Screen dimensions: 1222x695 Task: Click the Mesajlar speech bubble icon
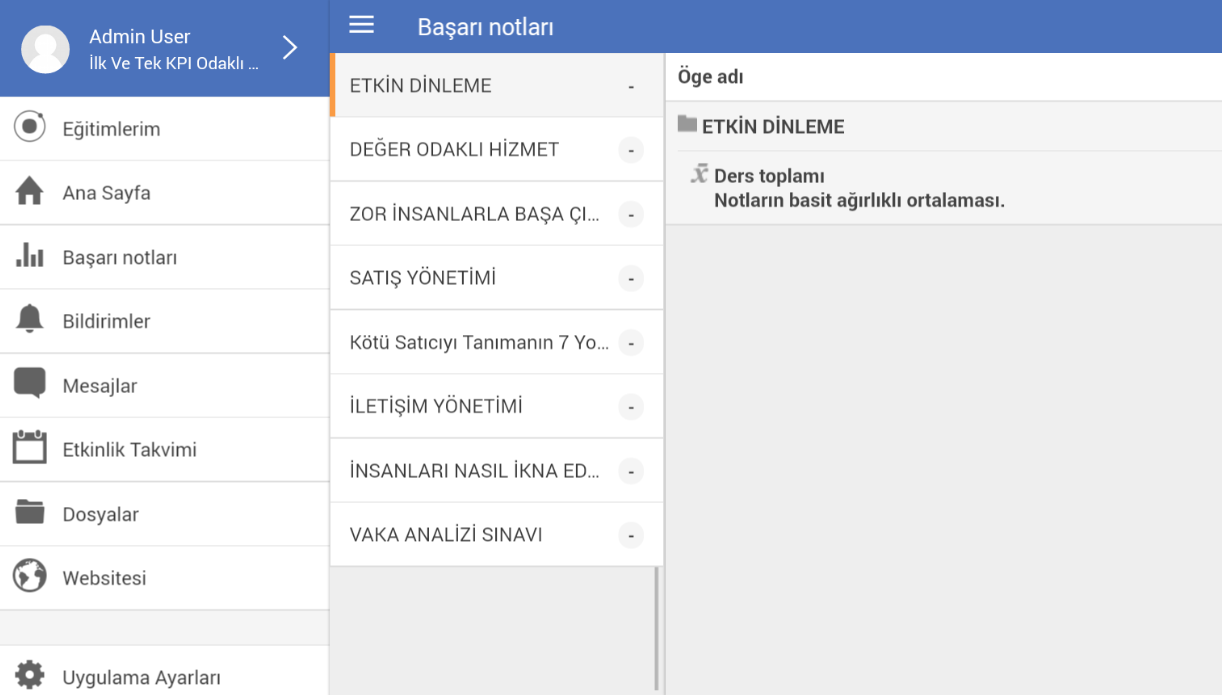[x=30, y=384]
